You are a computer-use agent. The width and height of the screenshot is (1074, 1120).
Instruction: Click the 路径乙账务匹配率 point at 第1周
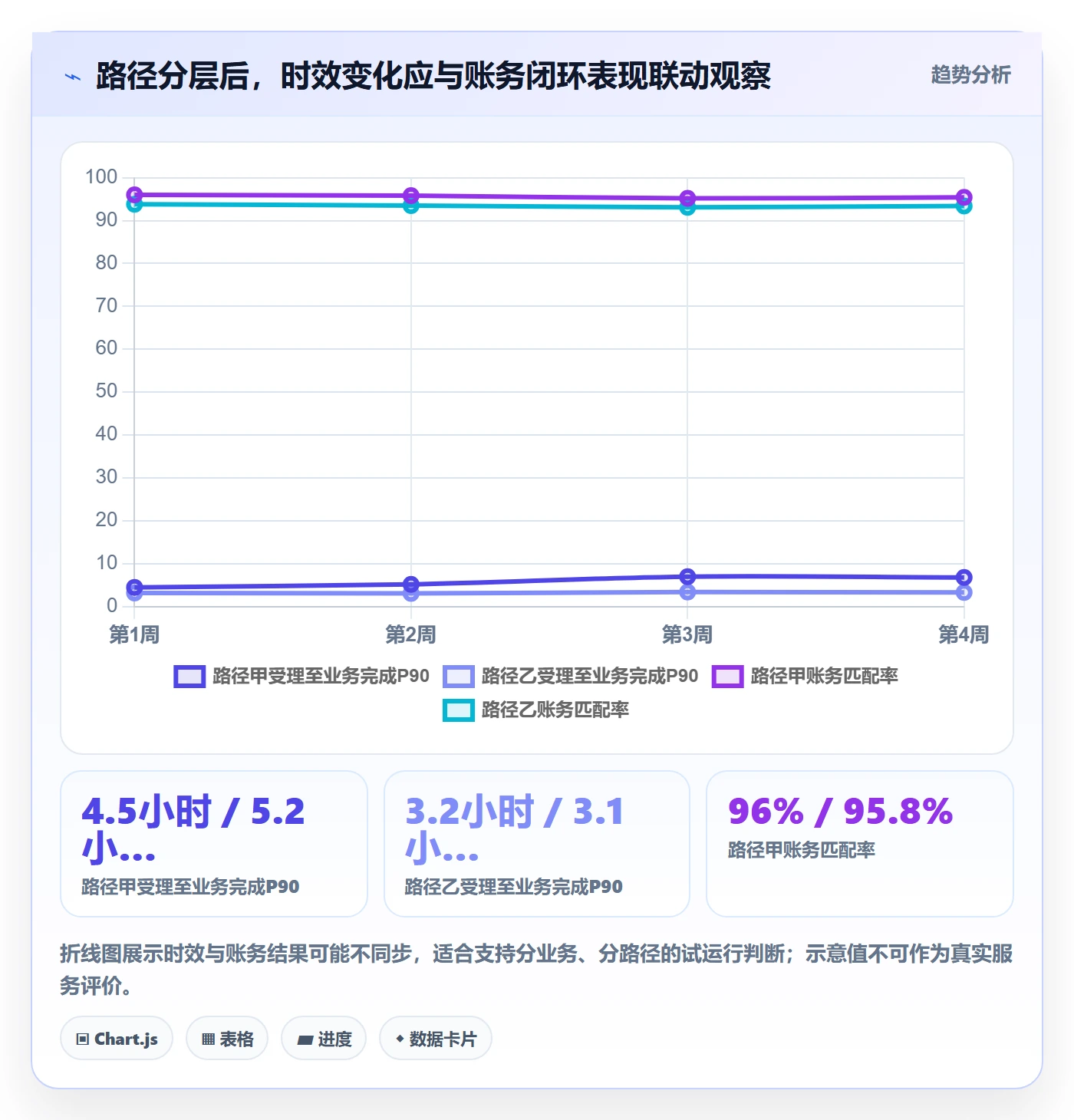coord(134,204)
